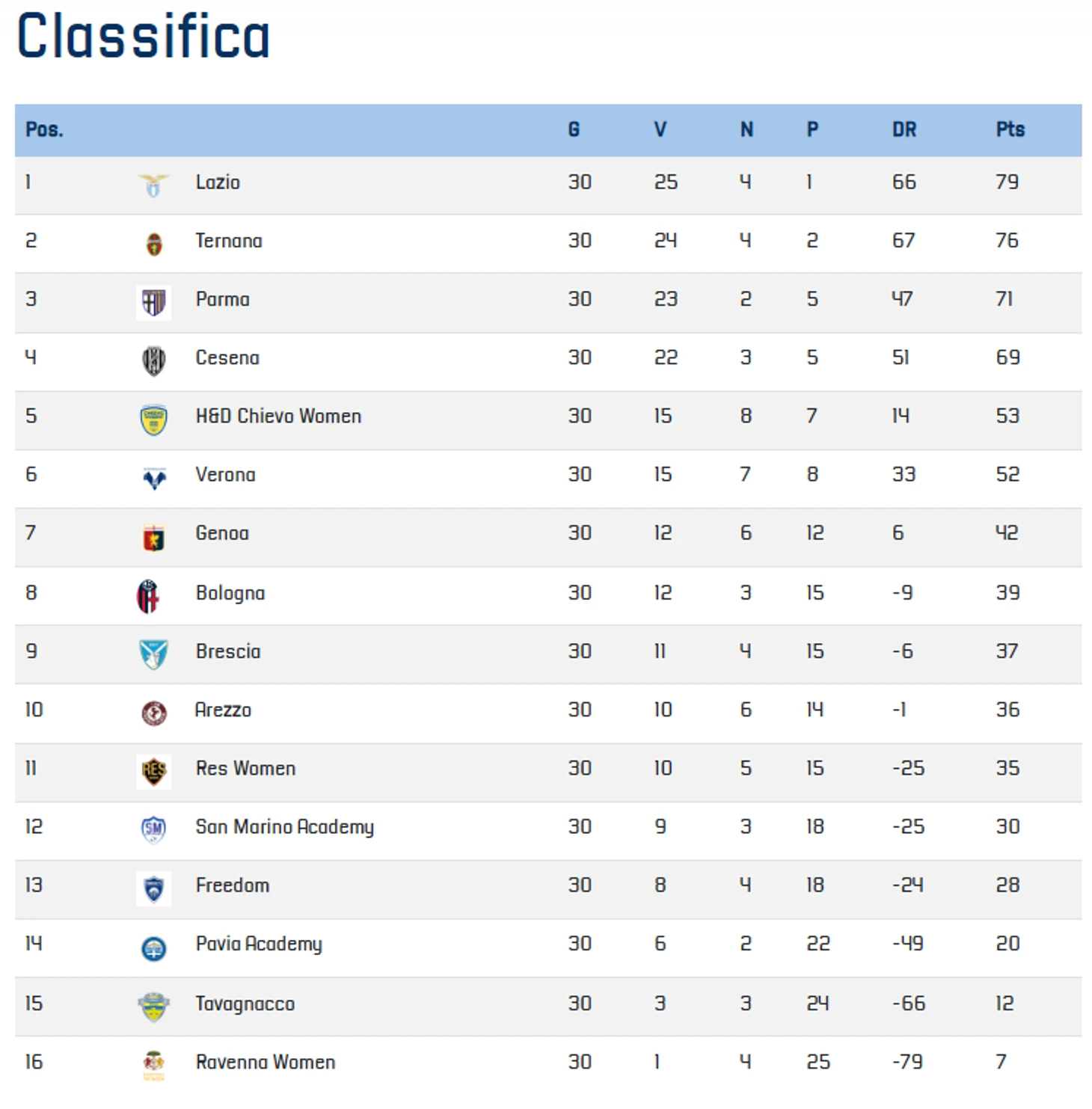Click the Ternana team crest
This screenshot has width=1092, height=1109.
pos(154,244)
